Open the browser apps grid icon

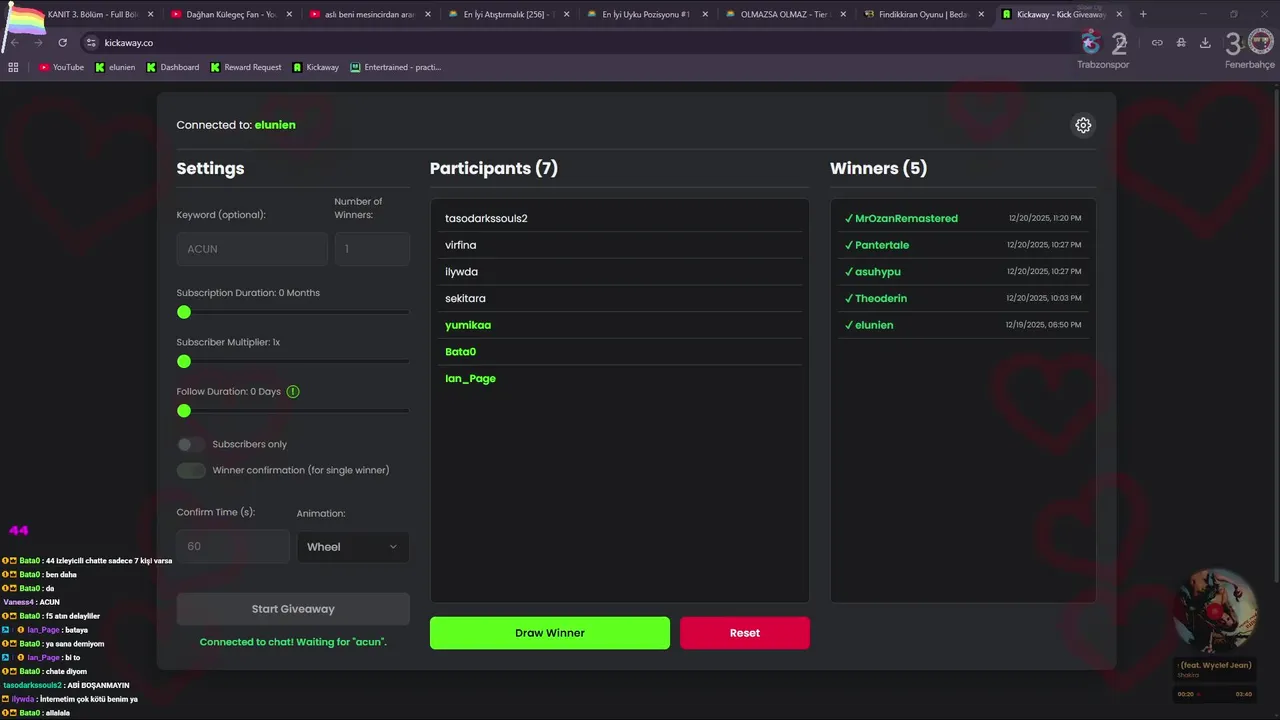13,67
